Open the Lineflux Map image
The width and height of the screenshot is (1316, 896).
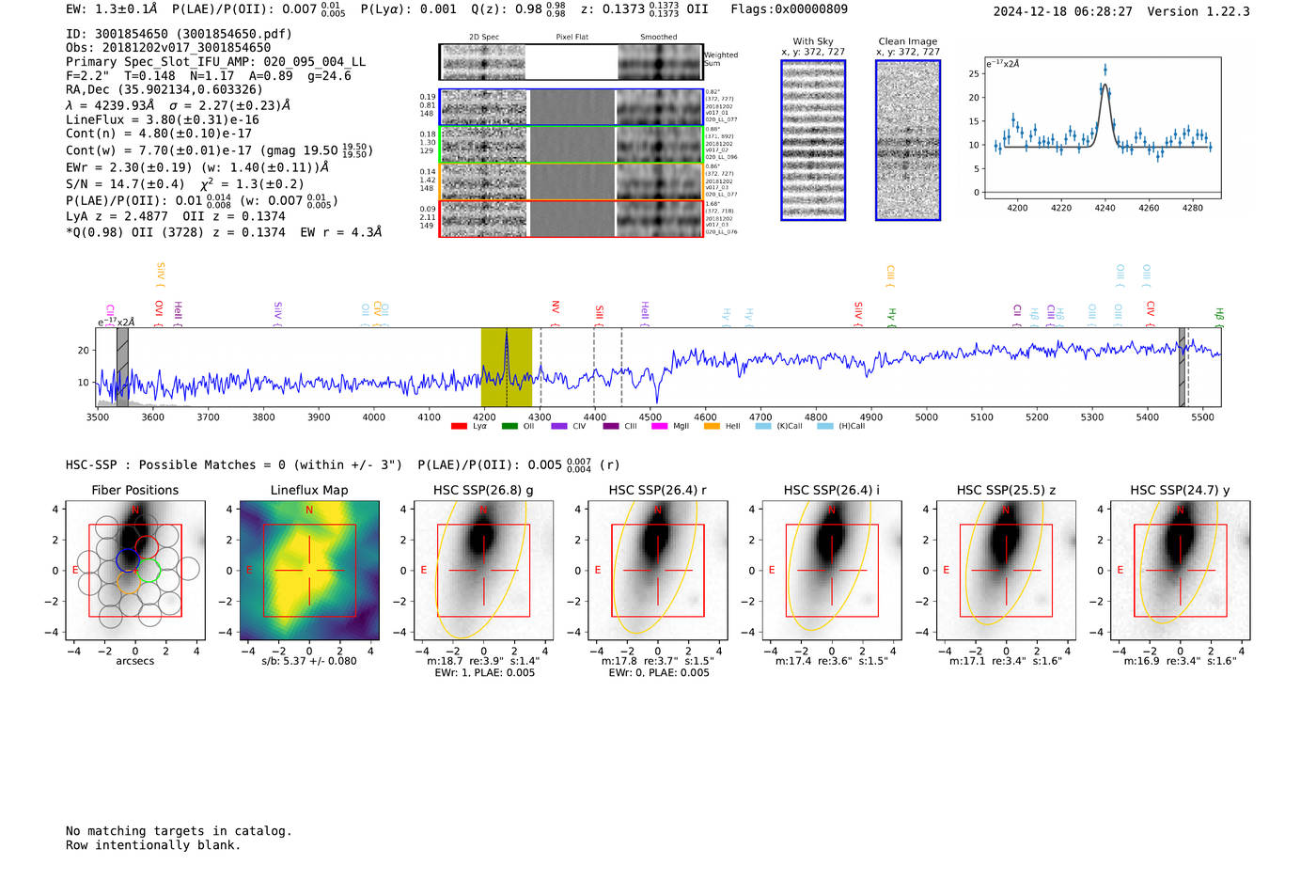[309, 570]
